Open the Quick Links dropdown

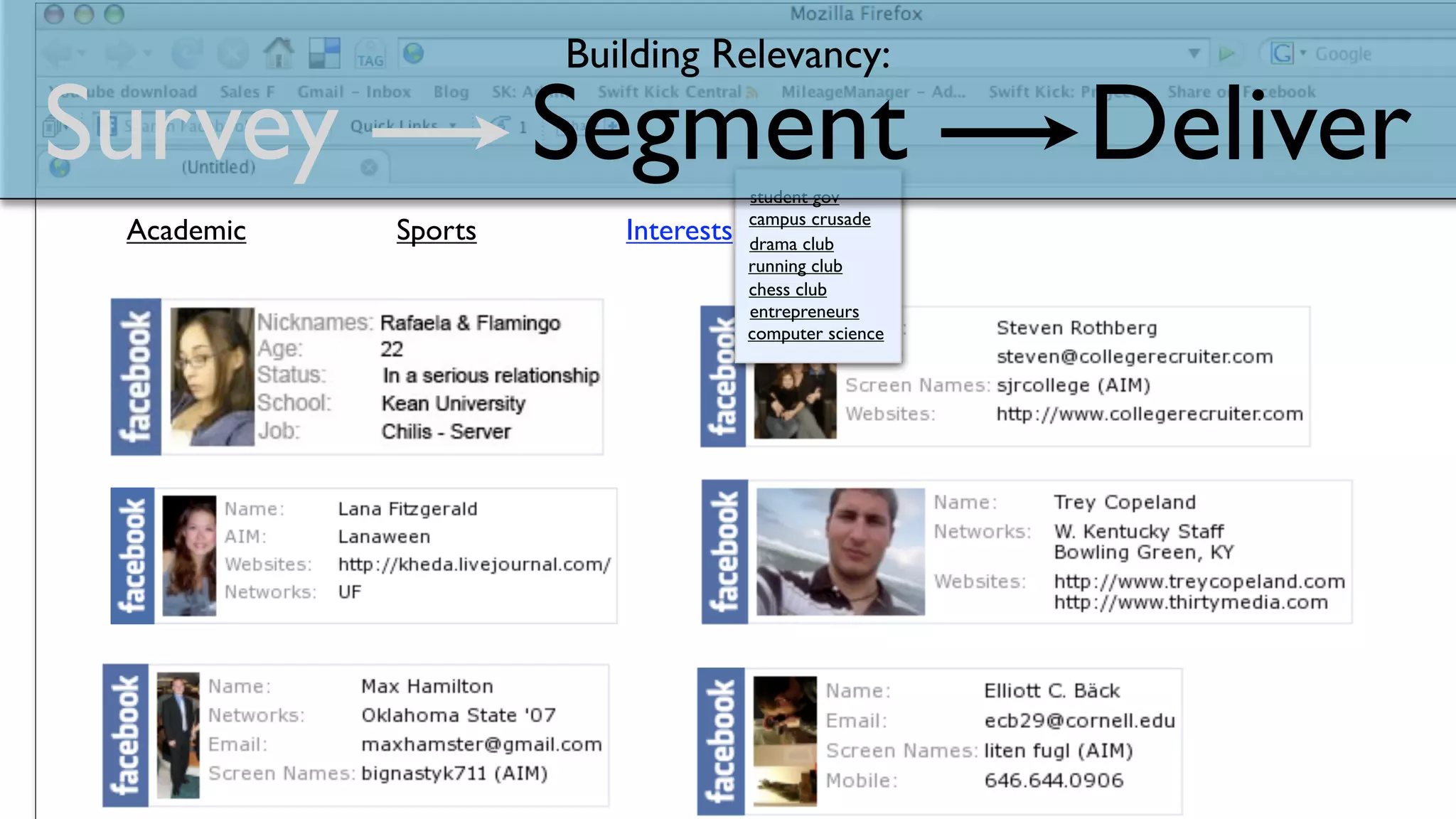tap(403, 127)
